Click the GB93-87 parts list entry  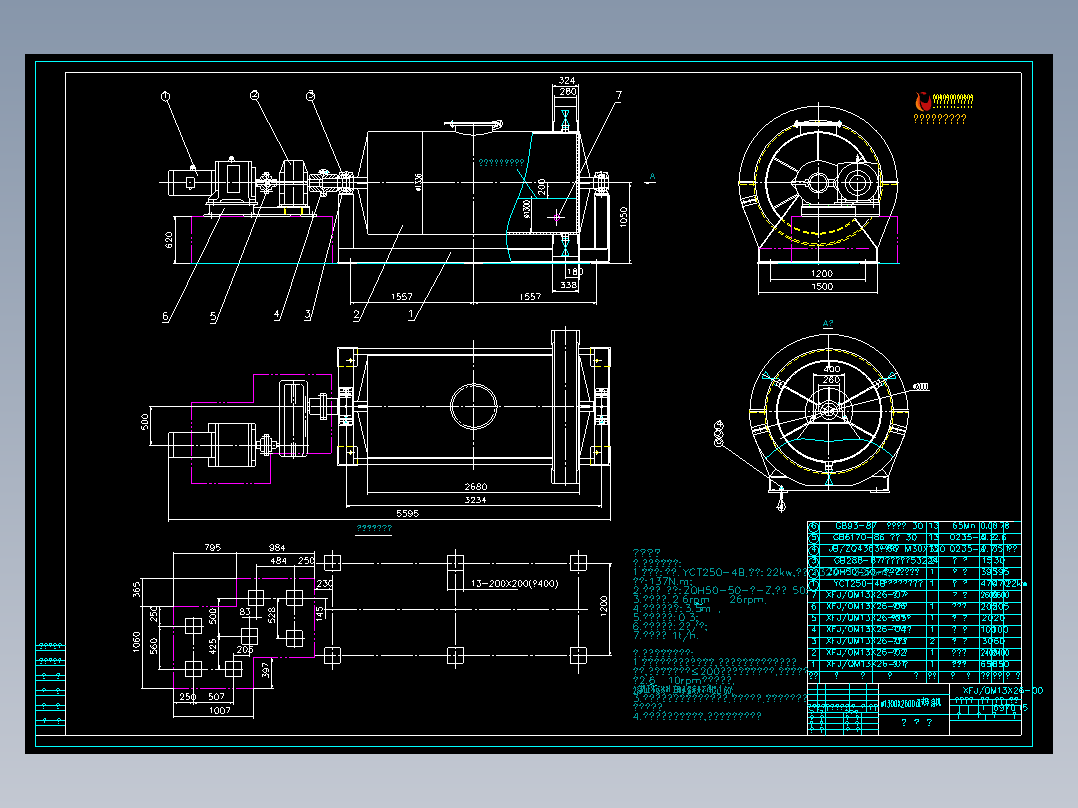click(x=854, y=526)
